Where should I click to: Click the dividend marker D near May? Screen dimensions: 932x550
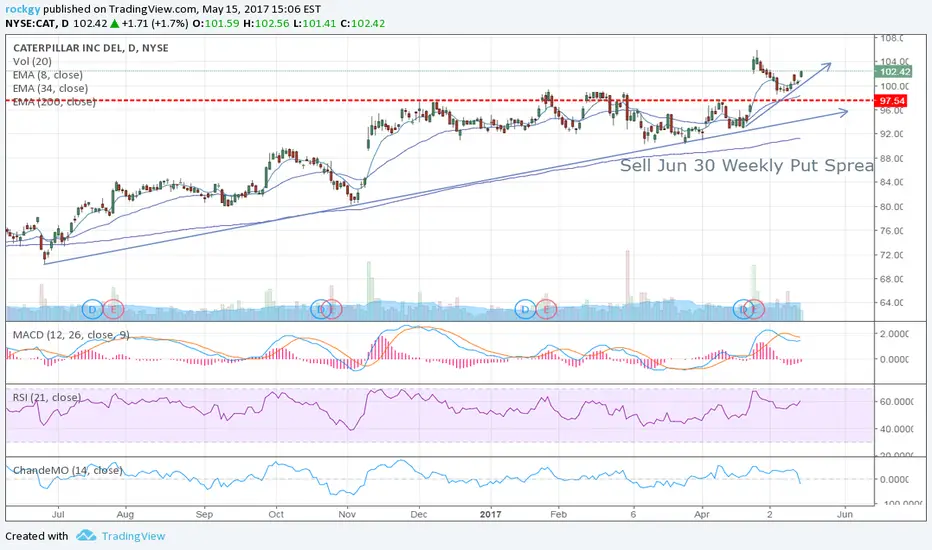[x=742, y=309]
